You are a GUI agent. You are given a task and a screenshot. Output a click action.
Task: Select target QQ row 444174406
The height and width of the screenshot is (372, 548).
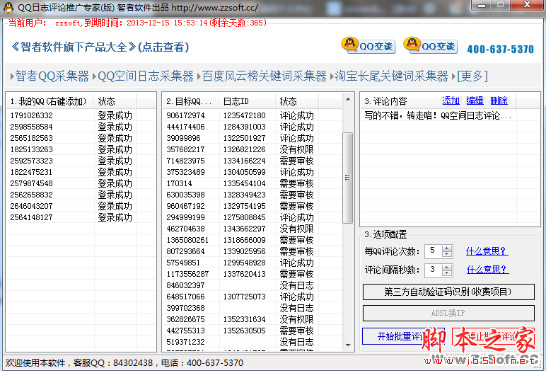pyautogui.click(x=252, y=127)
